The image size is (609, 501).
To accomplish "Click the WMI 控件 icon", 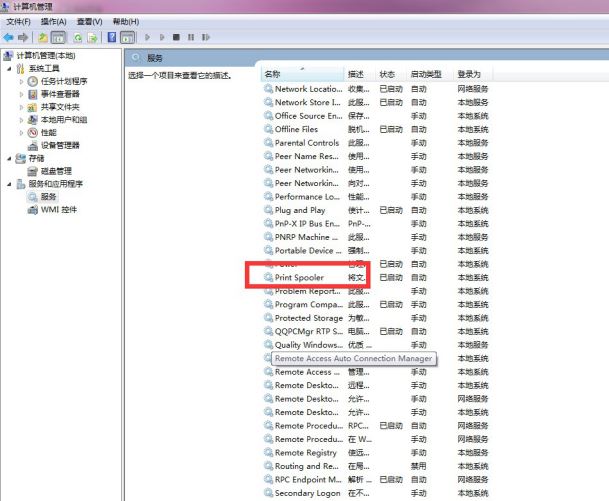I will [x=33, y=210].
